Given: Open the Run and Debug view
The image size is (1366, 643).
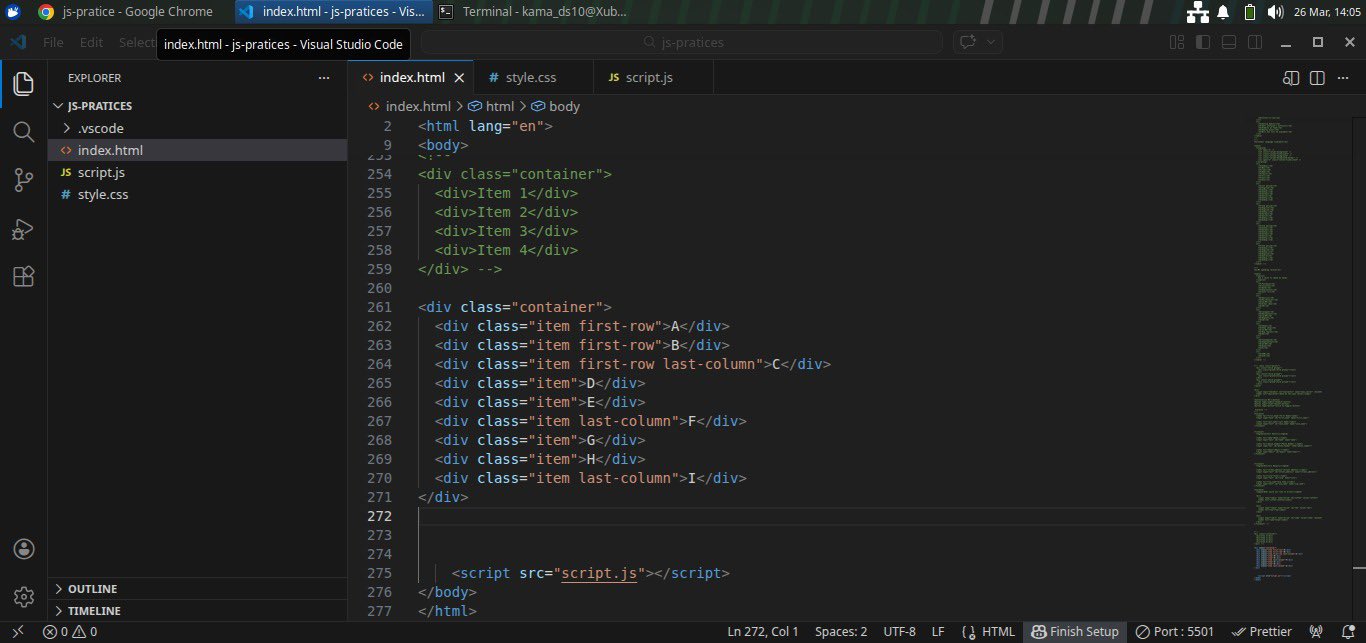Looking at the screenshot, I should pyautogui.click(x=23, y=229).
